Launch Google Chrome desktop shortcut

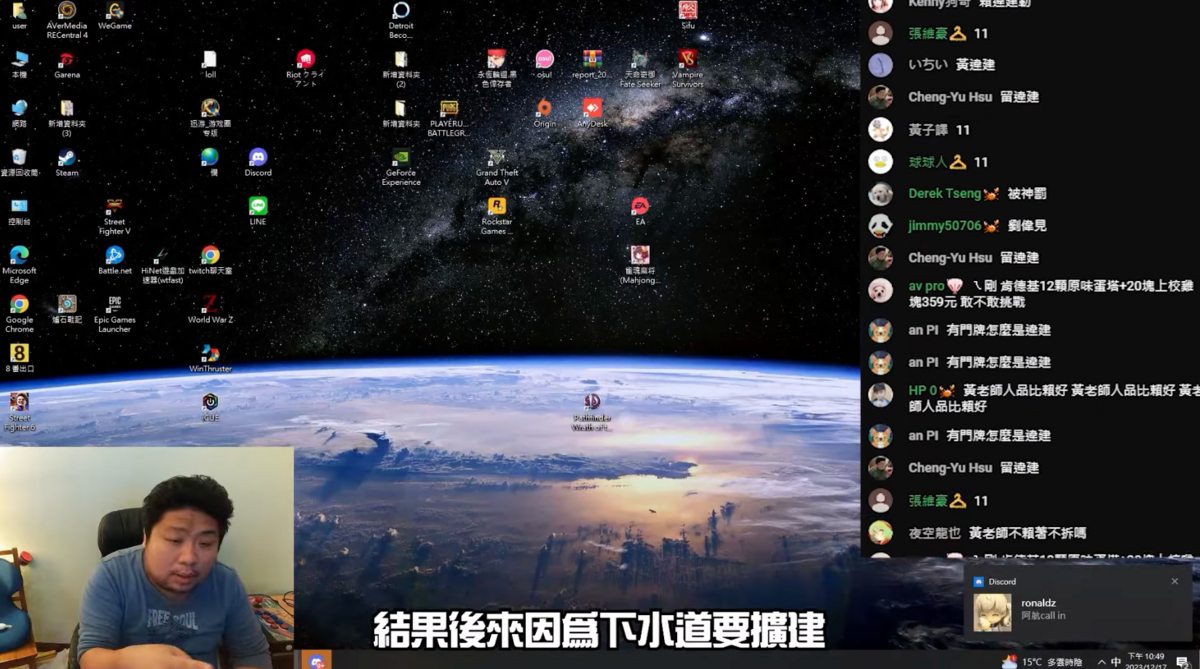[19, 314]
